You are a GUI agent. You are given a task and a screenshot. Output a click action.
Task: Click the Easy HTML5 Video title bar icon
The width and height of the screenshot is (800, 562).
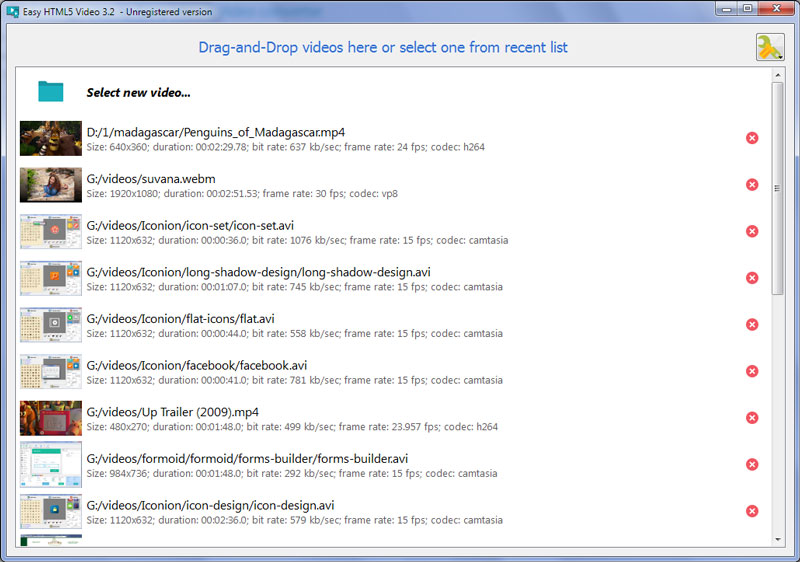(x=13, y=11)
